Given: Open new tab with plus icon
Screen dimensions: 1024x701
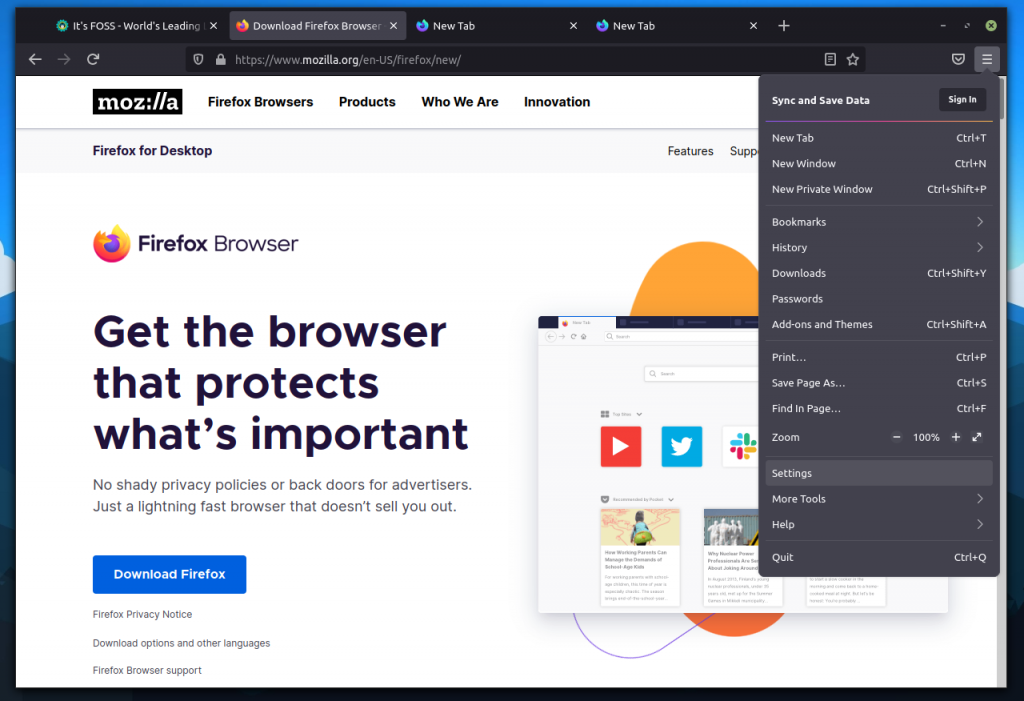Looking at the screenshot, I should coord(784,26).
